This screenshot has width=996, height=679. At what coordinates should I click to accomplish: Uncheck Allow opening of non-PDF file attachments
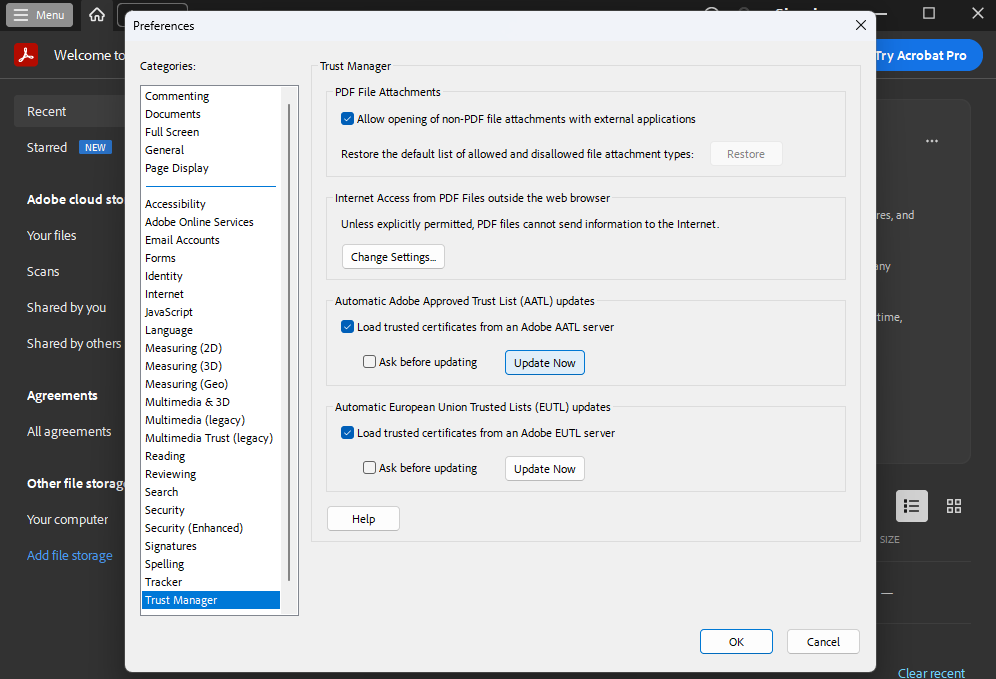pyautogui.click(x=348, y=119)
